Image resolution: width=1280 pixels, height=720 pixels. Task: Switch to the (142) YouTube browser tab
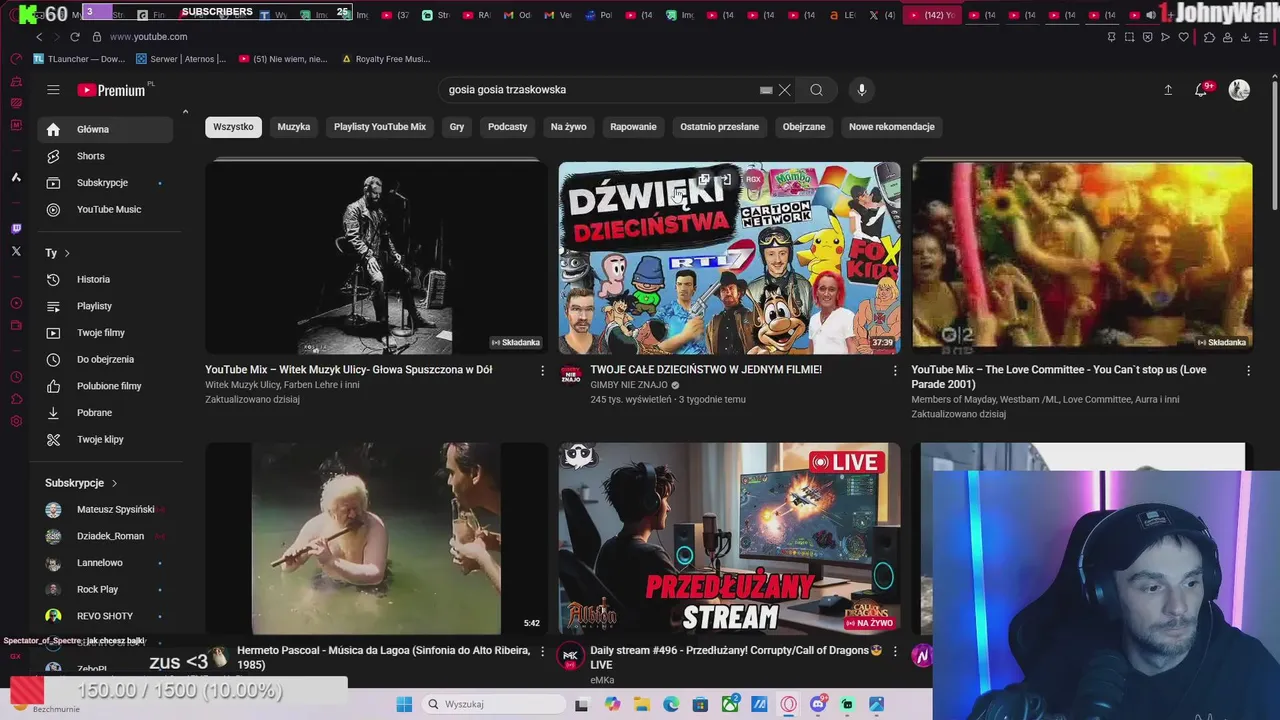point(931,15)
